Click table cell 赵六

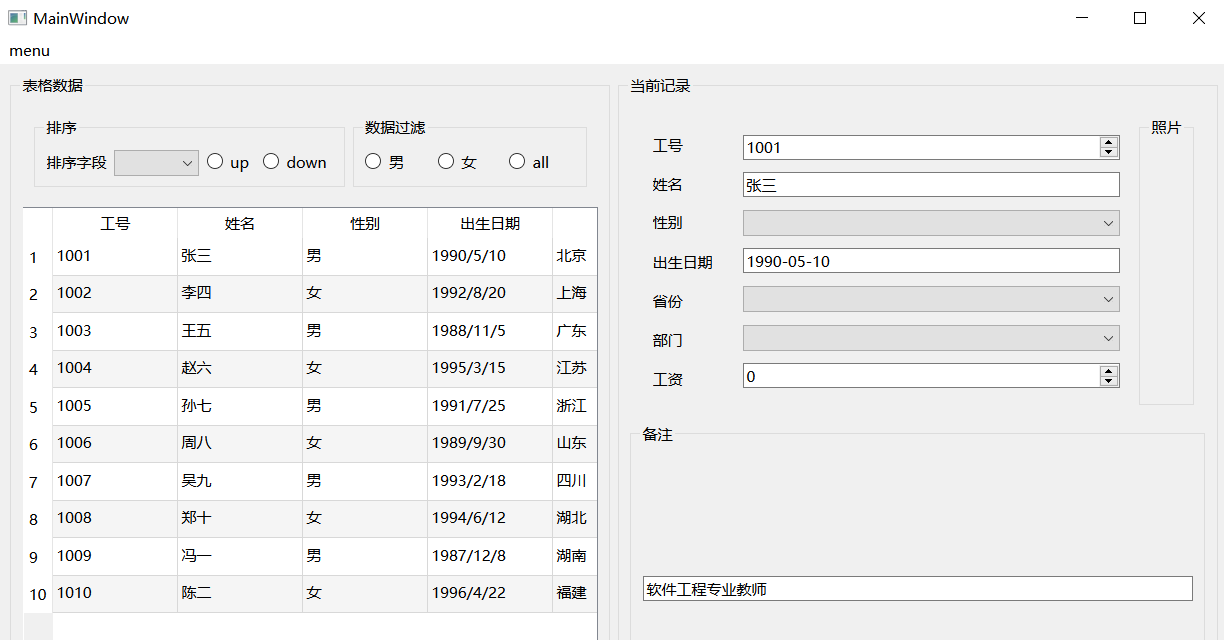coord(240,369)
